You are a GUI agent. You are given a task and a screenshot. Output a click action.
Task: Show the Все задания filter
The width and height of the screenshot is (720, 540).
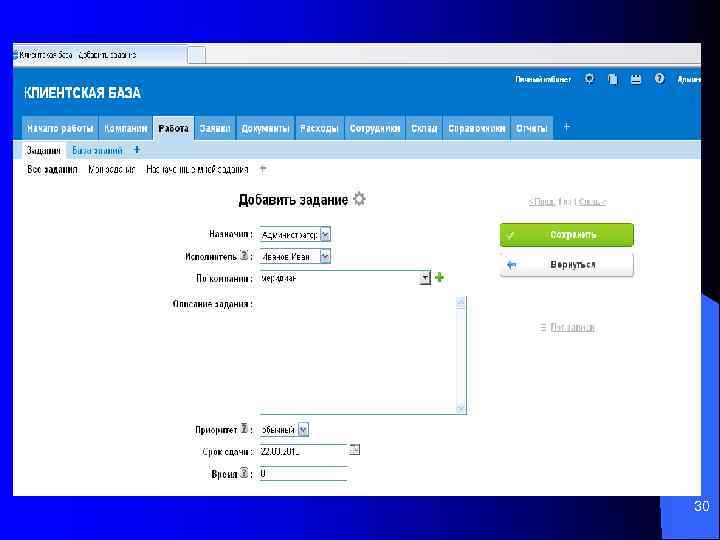pos(52,169)
